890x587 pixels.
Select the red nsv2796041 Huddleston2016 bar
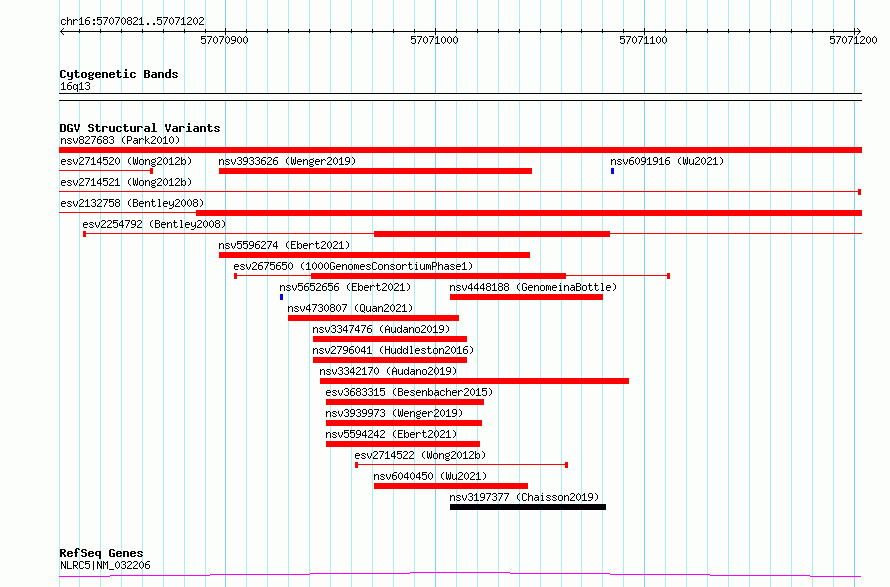(x=390, y=360)
